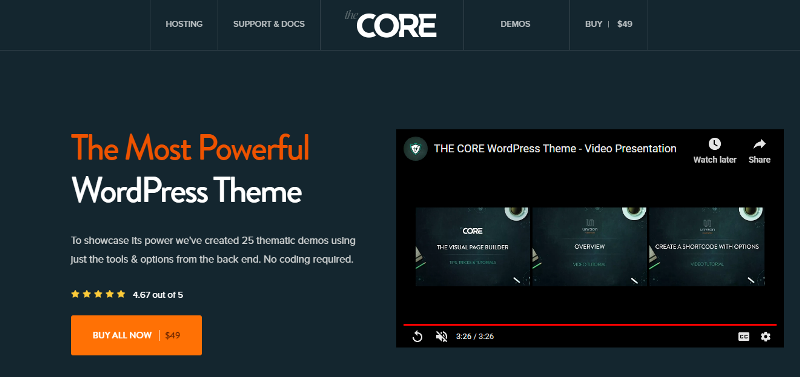Click the 4.67 out of 5 rating text
800x377 pixels.
point(158,295)
